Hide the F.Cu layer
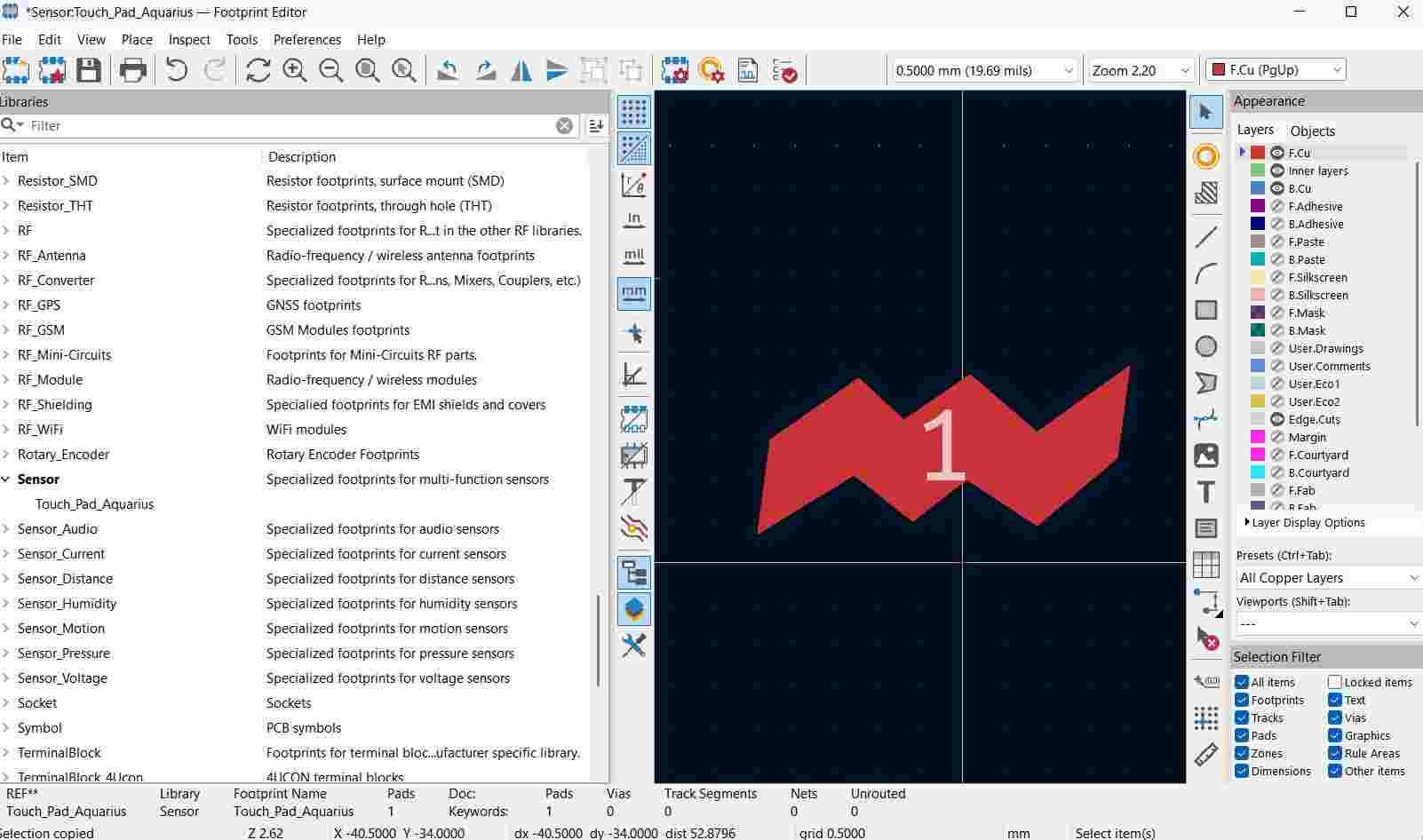The width and height of the screenshot is (1423, 840). point(1277,153)
